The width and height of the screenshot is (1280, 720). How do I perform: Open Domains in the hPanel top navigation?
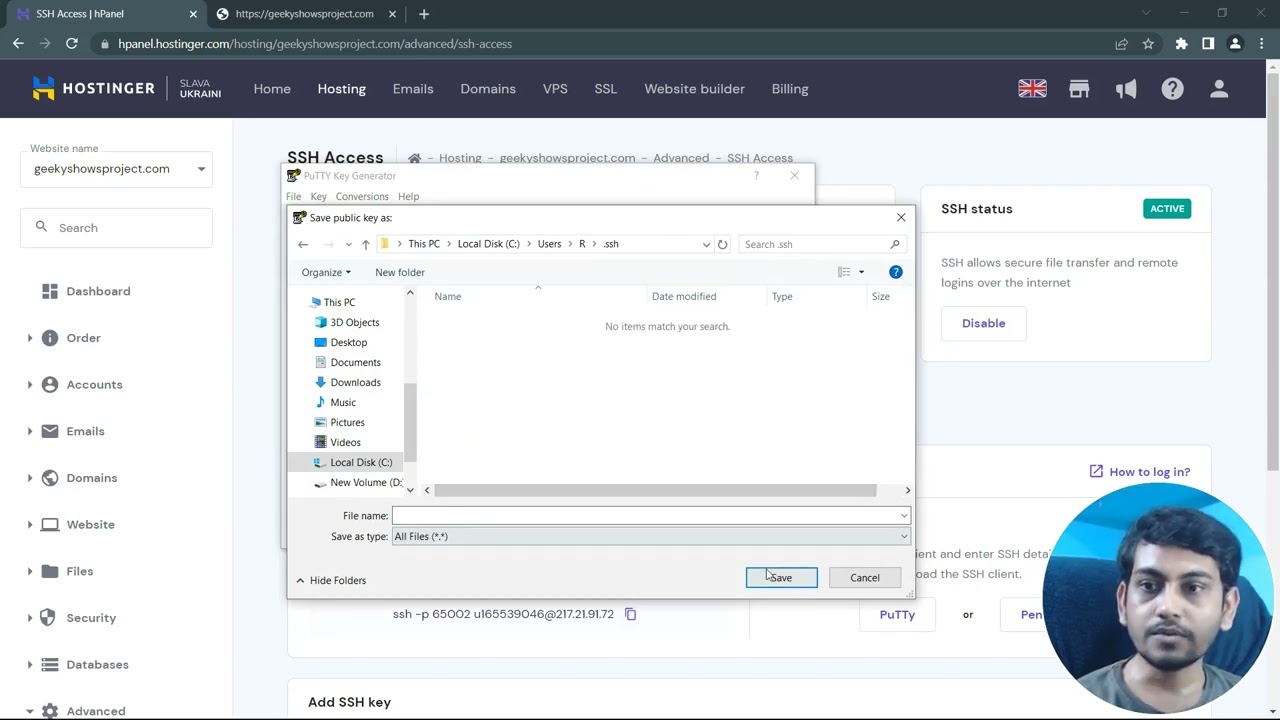pos(488,89)
